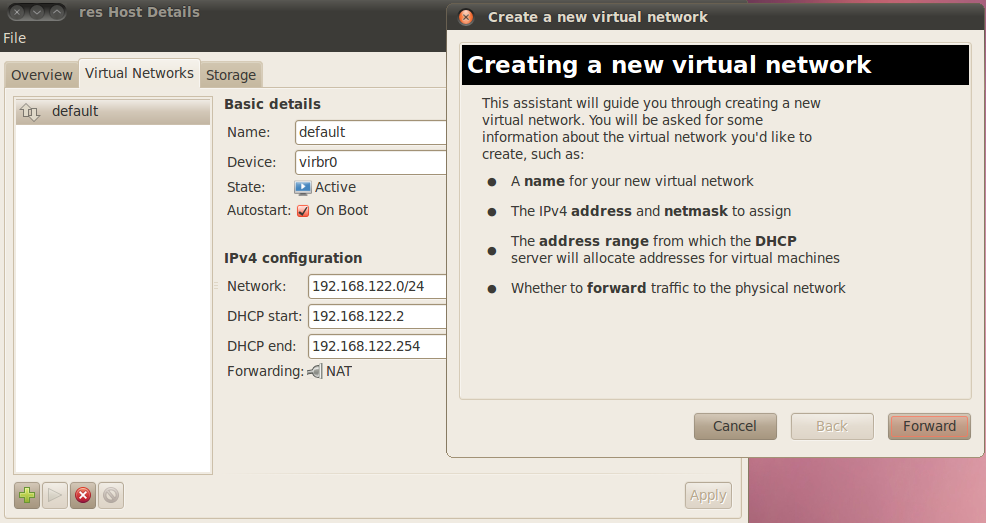Click the red Delete Network icon
The width and height of the screenshot is (986, 523).
[x=83, y=494]
